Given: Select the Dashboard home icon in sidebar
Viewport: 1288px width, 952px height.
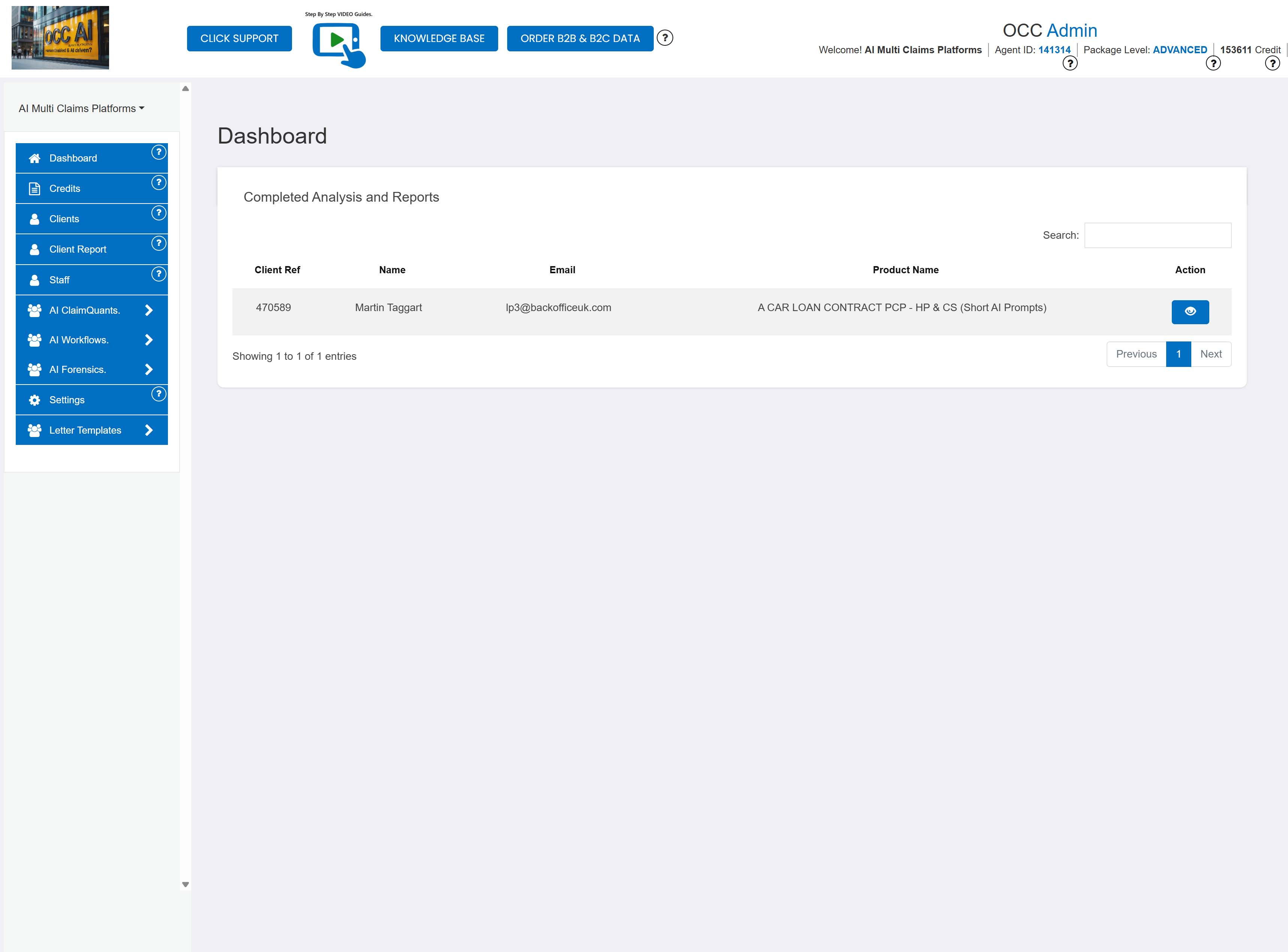Looking at the screenshot, I should point(34,157).
